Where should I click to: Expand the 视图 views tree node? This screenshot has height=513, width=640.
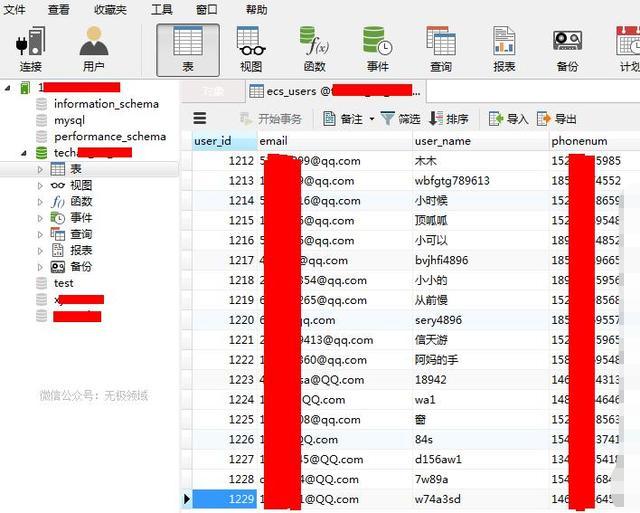[x=40, y=185]
